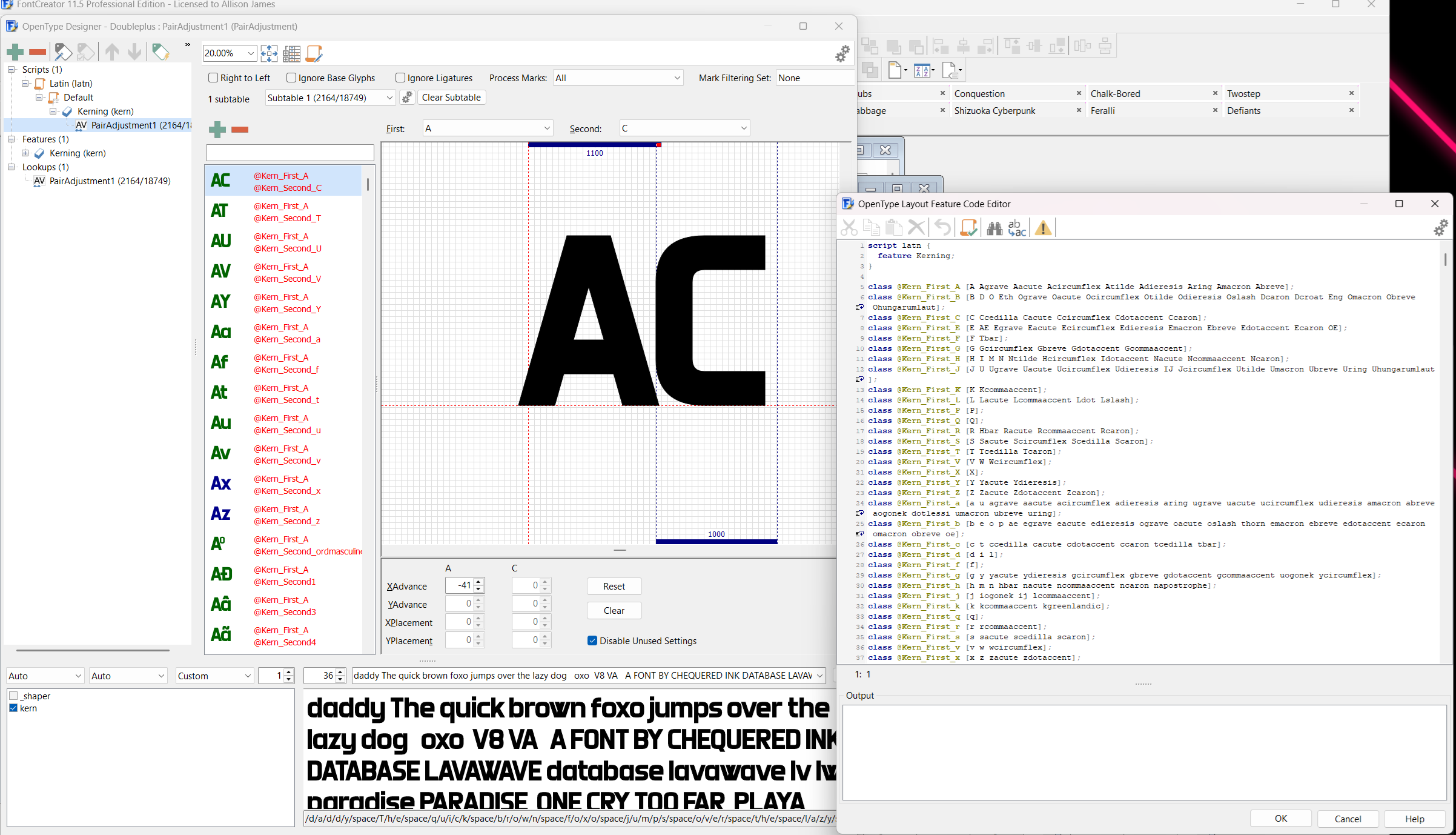
Task: Click the fit-to-window zoom icon
Action: [269, 53]
